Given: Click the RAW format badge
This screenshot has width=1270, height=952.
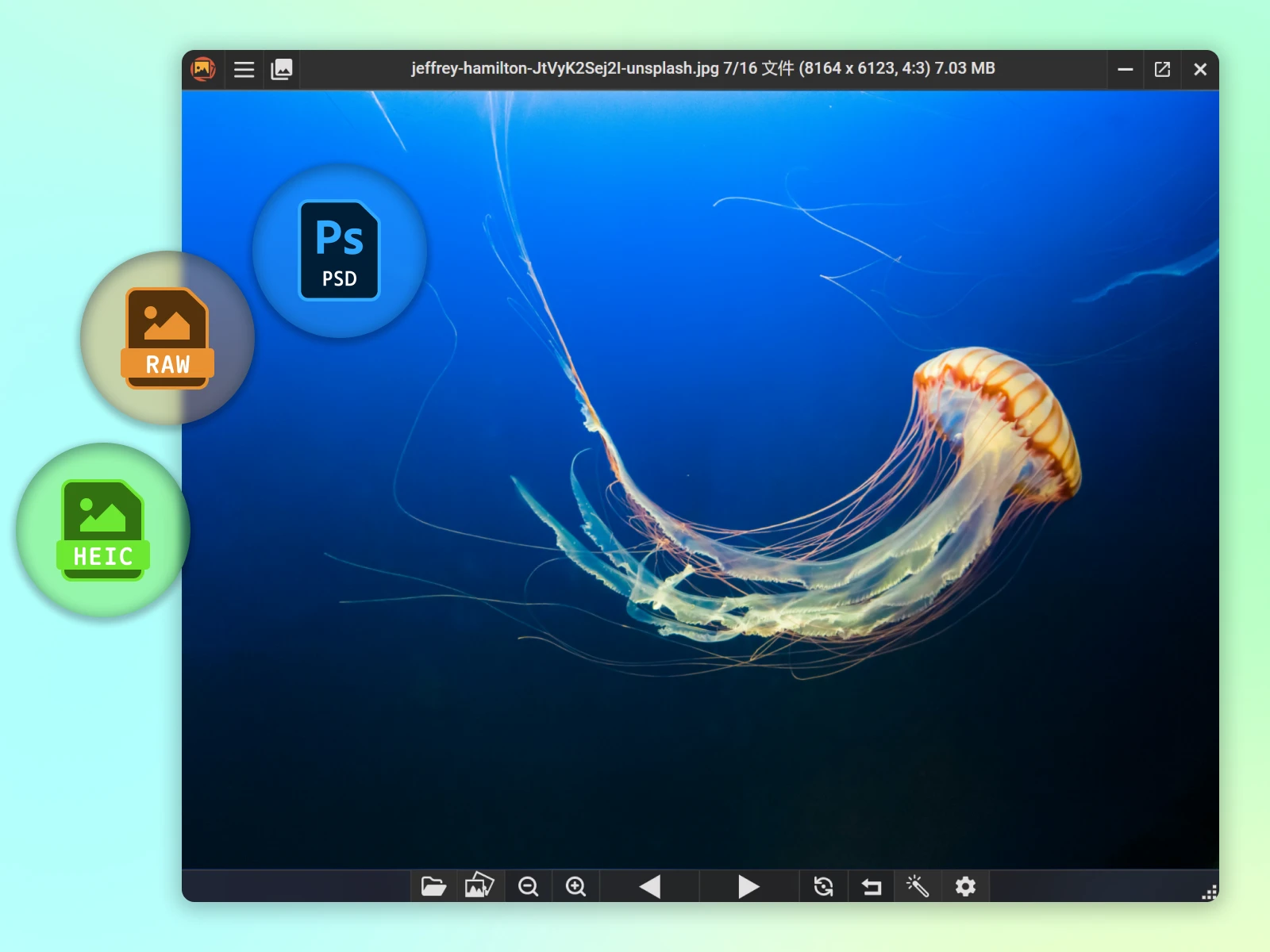Looking at the screenshot, I should tap(167, 338).
